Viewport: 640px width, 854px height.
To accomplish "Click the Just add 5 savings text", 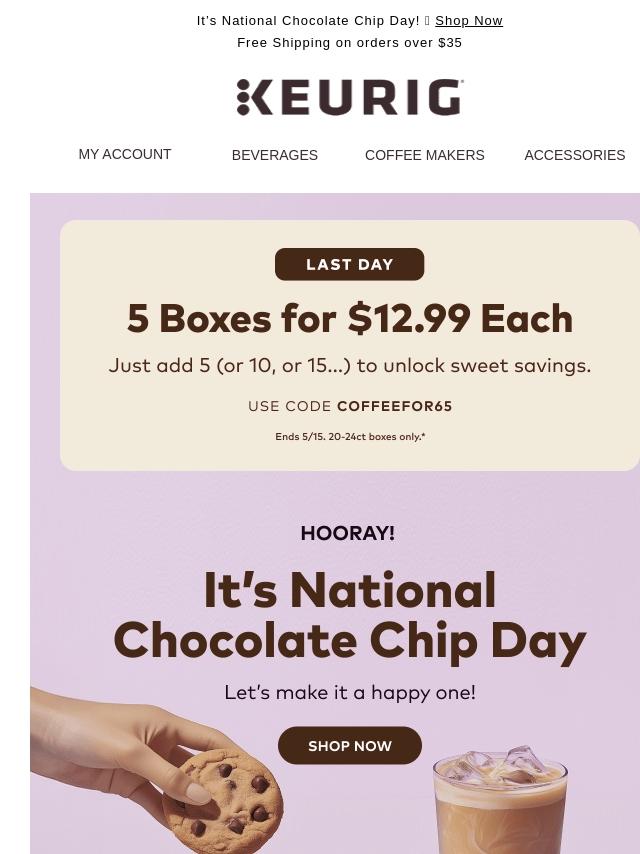I will tap(350, 365).
